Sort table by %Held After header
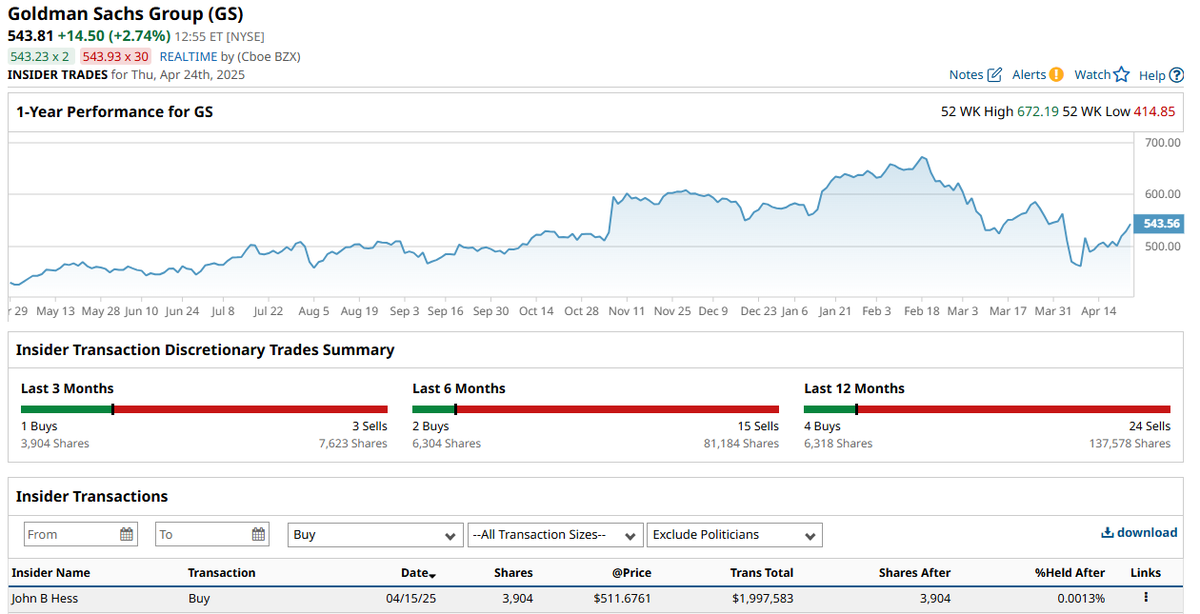The width and height of the screenshot is (1200, 614). 1070,573
